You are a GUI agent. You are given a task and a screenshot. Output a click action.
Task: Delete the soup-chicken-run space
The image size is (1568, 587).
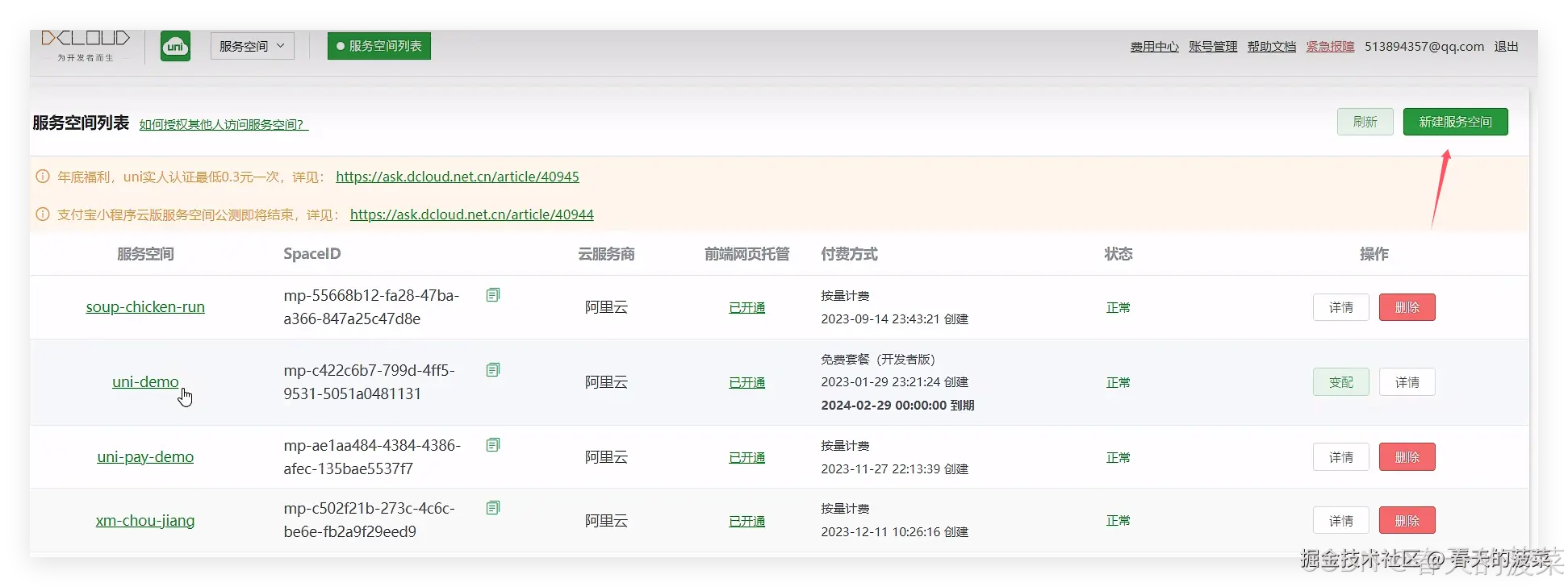[x=1407, y=307]
